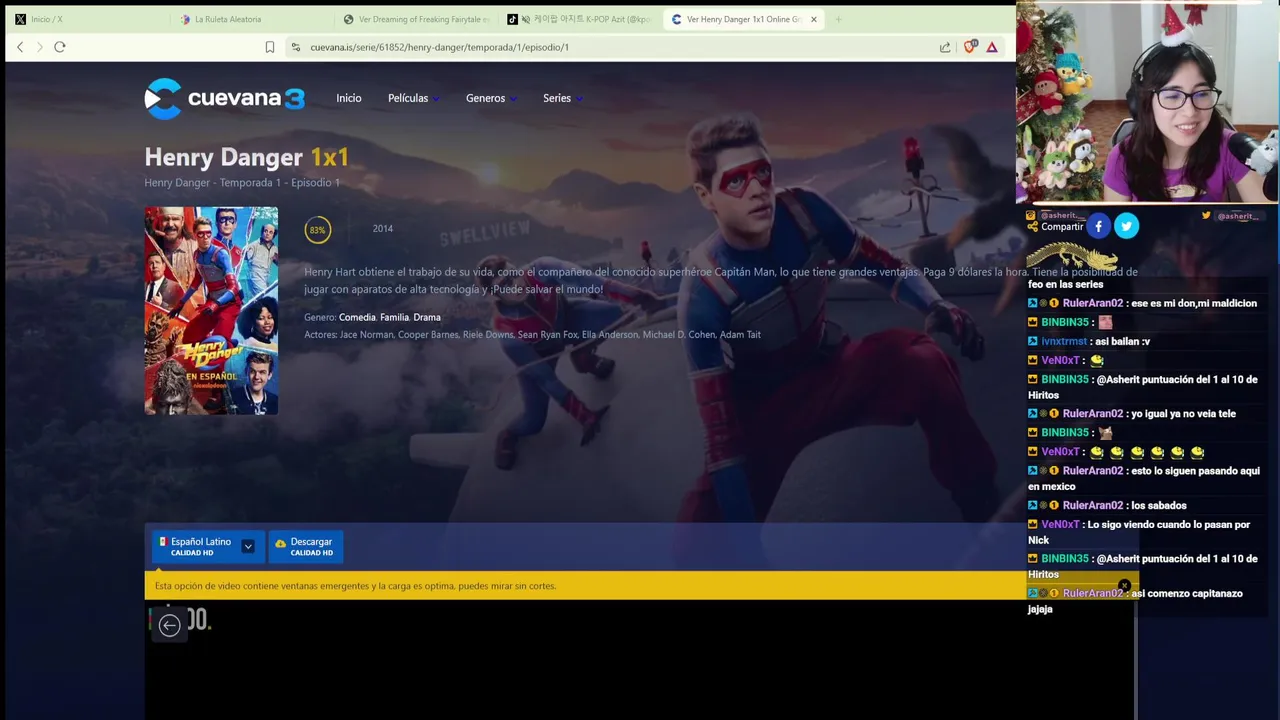Viewport: 1280px width, 720px height.
Task: Click the Compartir share icon in overlay
Action: [x=1032, y=227]
